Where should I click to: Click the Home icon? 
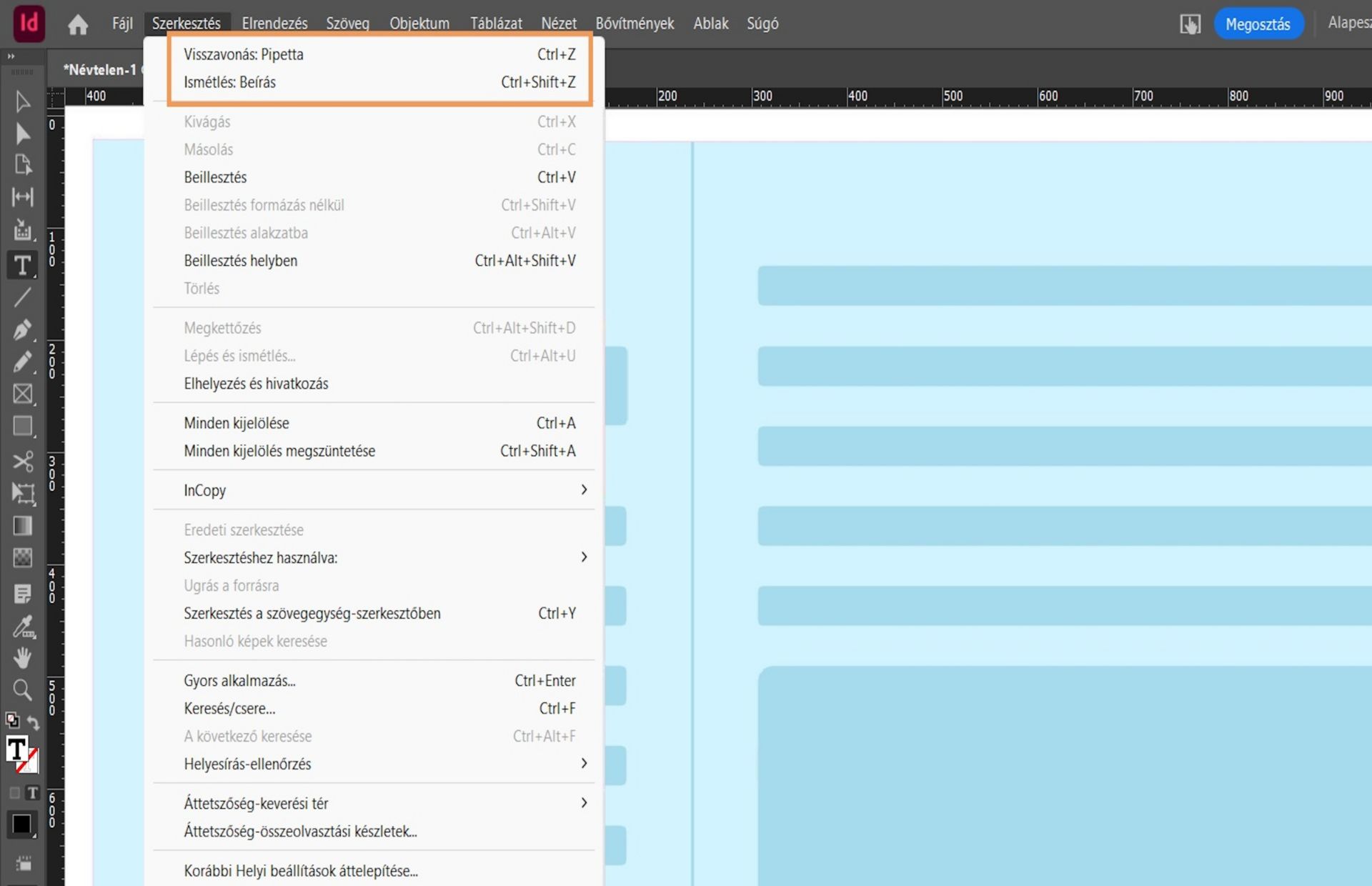click(77, 24)
